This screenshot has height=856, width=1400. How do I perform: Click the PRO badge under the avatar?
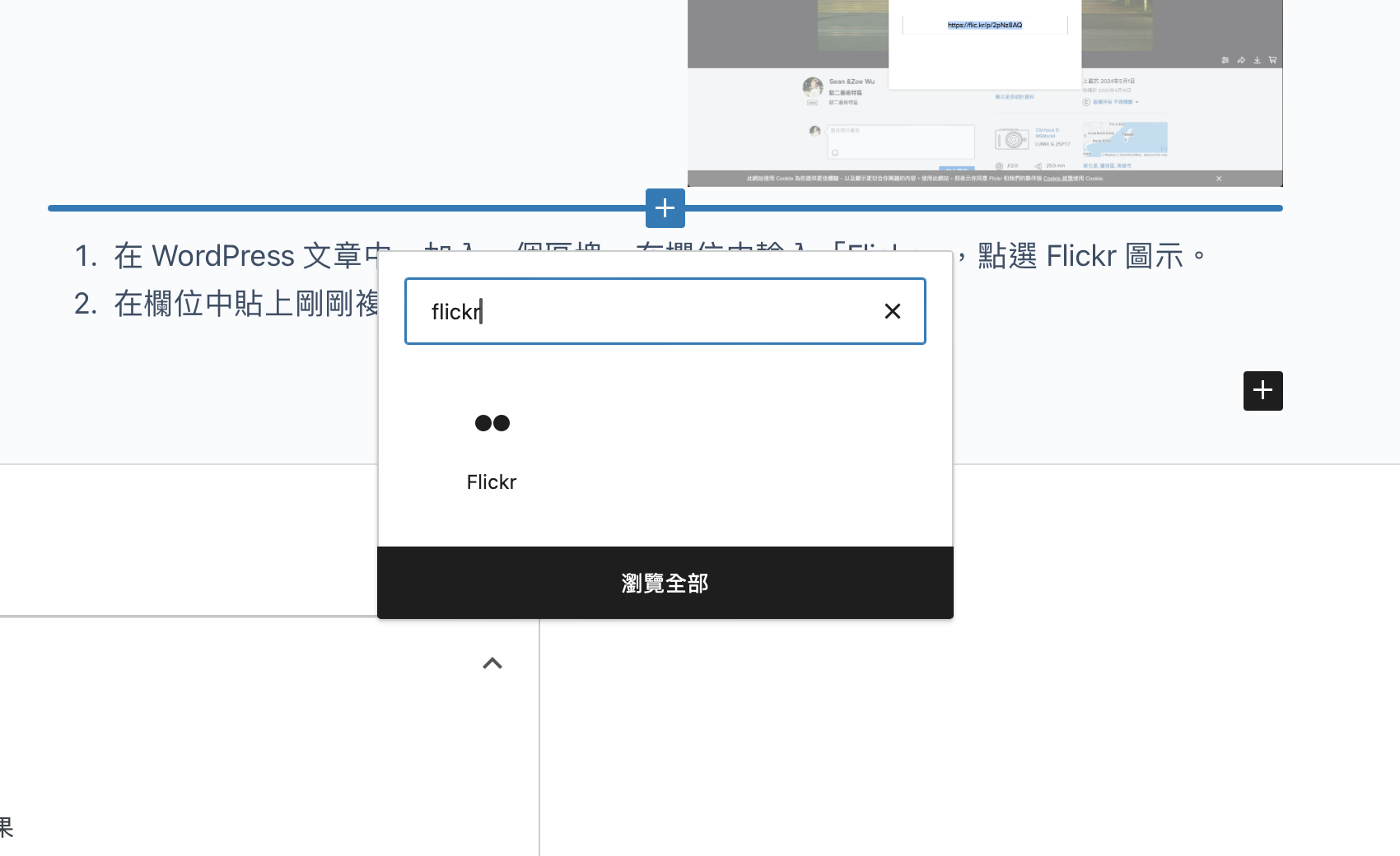coord(813,102)
